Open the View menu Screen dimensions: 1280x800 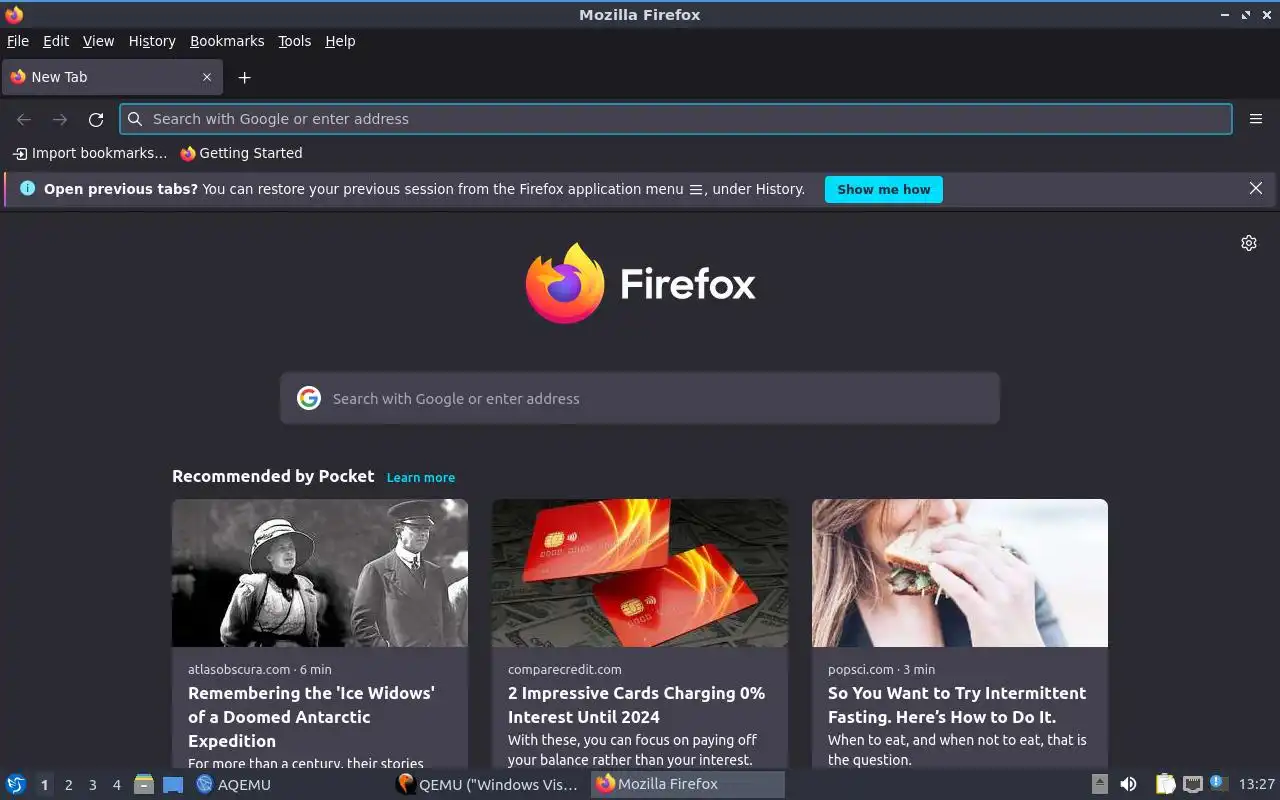[x=98, y=41]
